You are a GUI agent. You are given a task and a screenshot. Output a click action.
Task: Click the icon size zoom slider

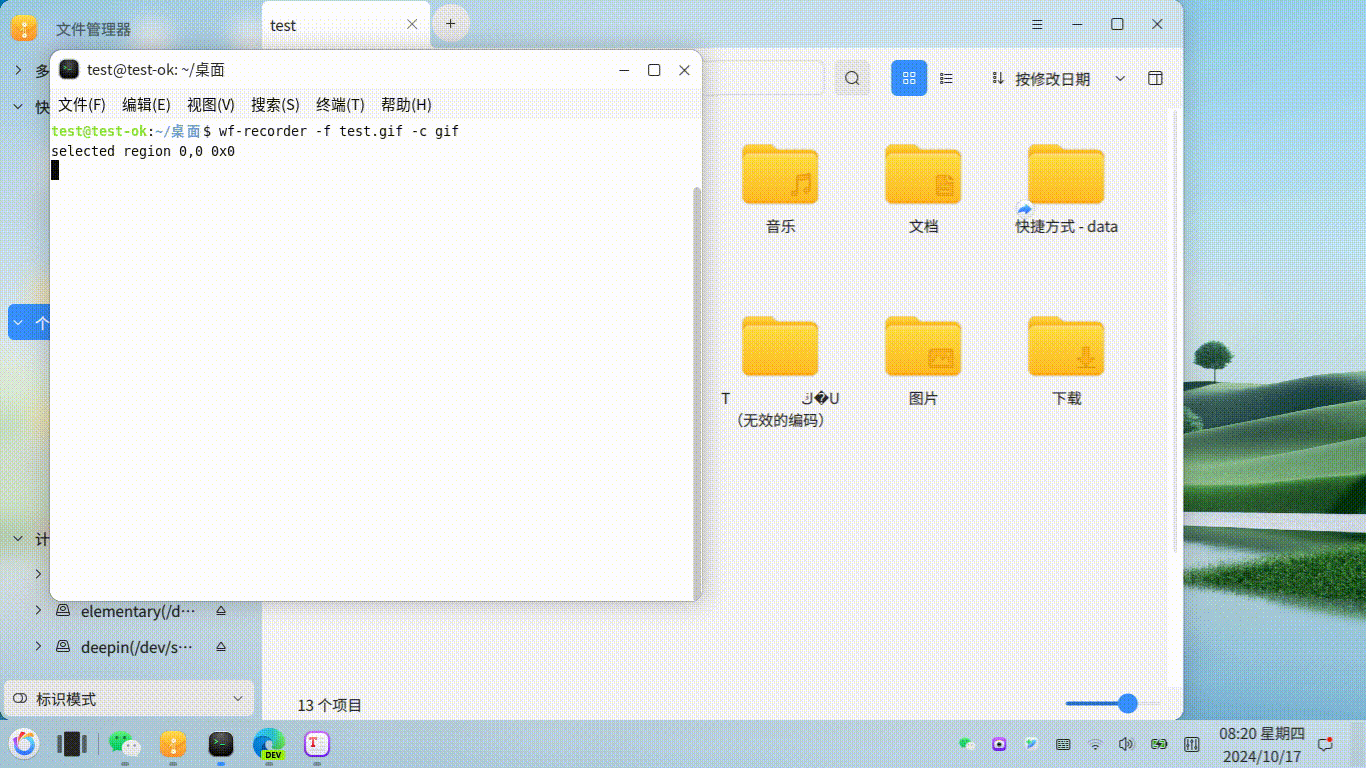coord(1112,704)
